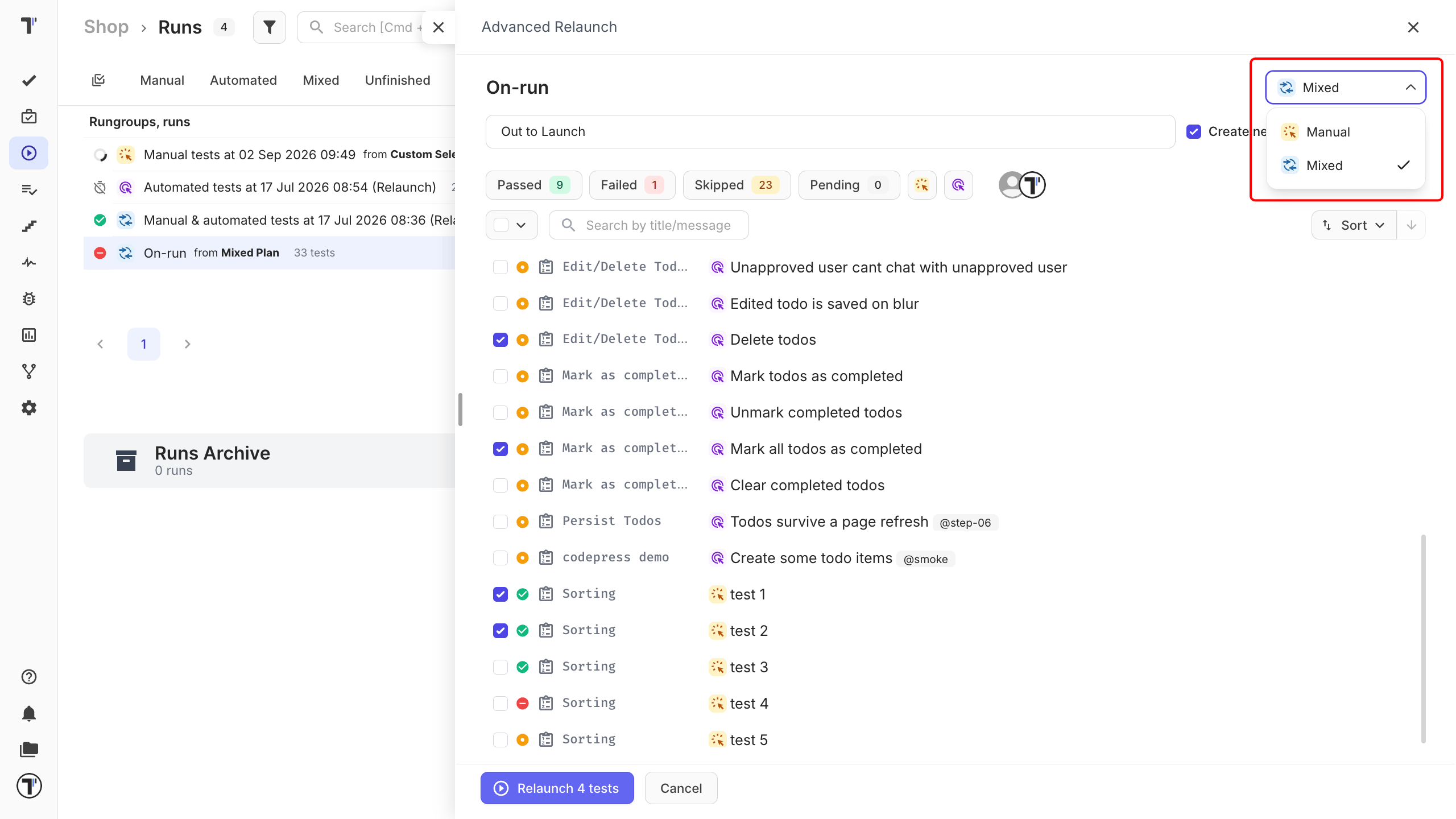Select the 'On-run from Mixed Plan' row
The image size is (1456, 819).
click(x=270, y=253)
